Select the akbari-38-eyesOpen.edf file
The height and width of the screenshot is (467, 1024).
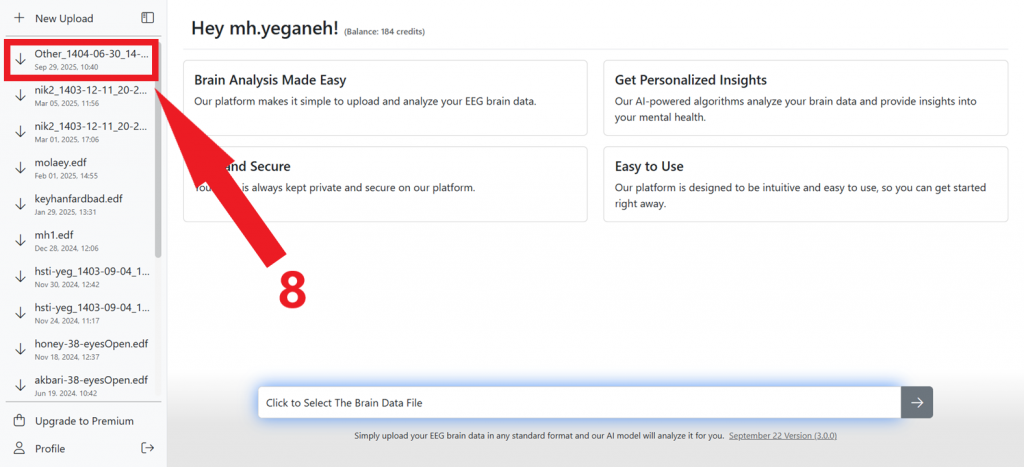click(90, 385)
